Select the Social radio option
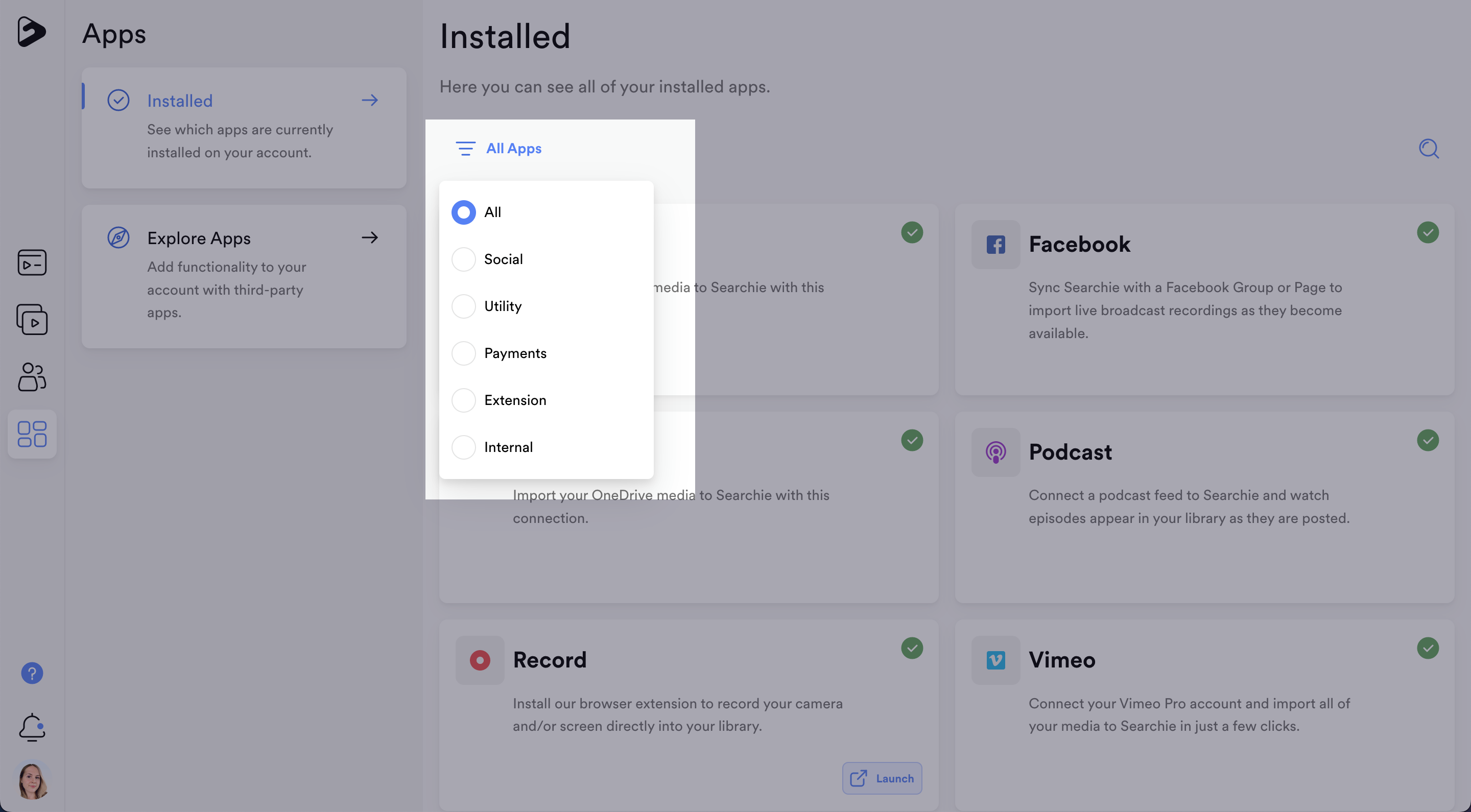1471x812 pixels. [463, 259]
